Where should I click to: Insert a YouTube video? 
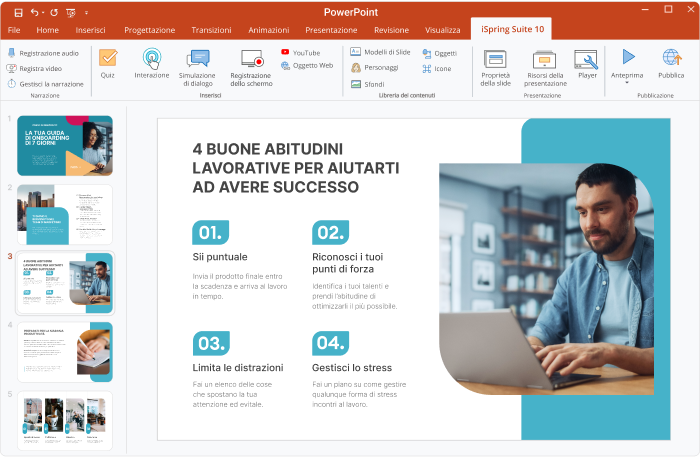tap(301, 53)
